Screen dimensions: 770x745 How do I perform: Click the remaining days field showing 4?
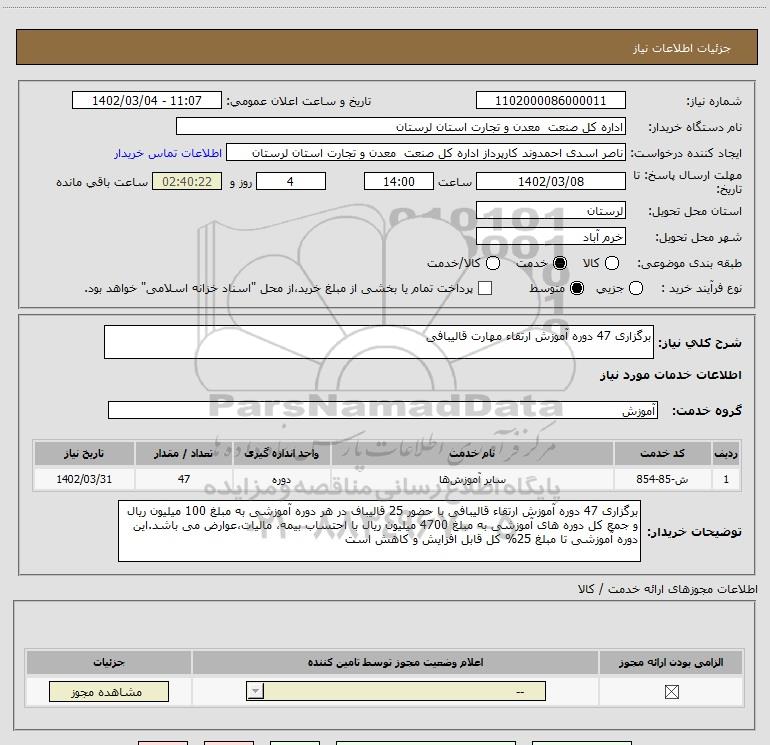click(291, 181)
